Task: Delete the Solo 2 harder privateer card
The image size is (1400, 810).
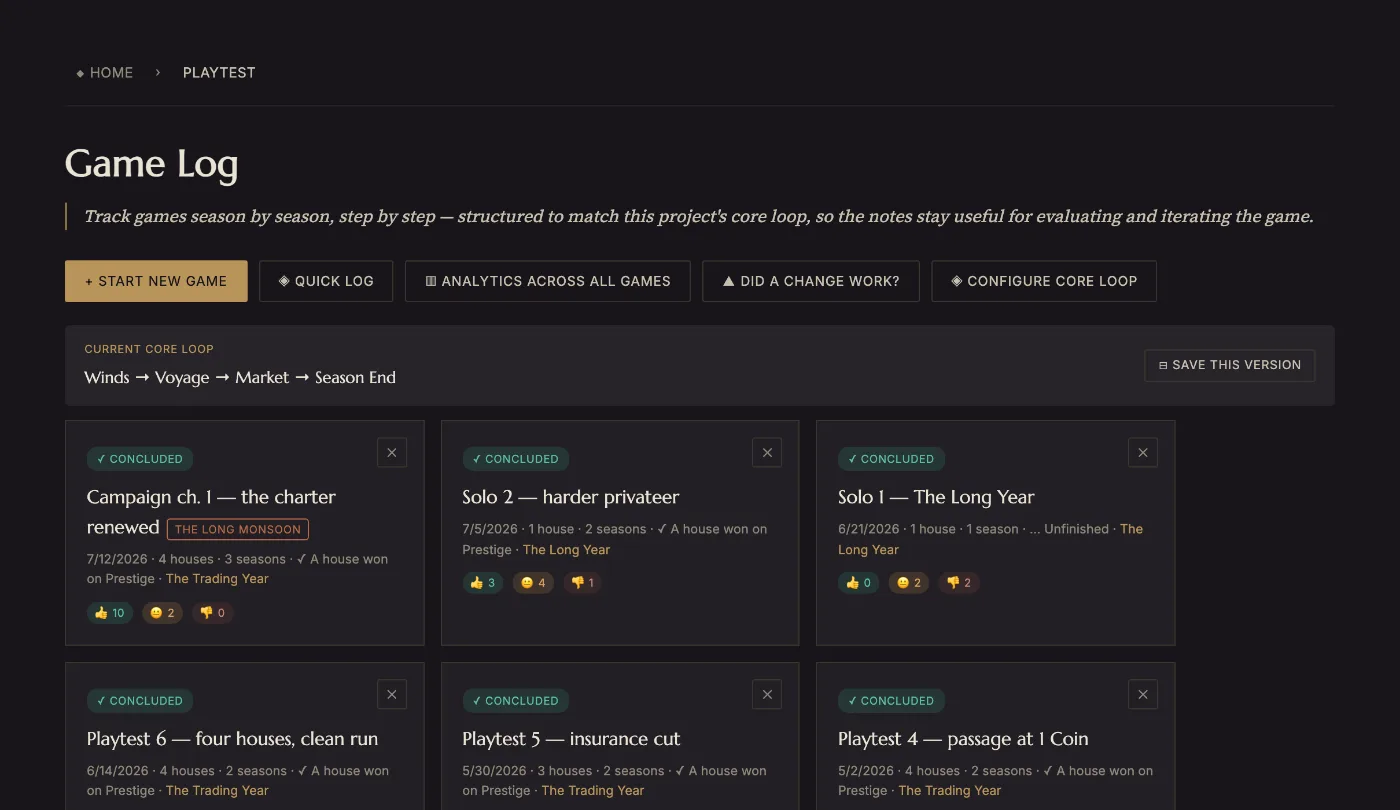Action: pyautogui.click(x=767, y=453)
